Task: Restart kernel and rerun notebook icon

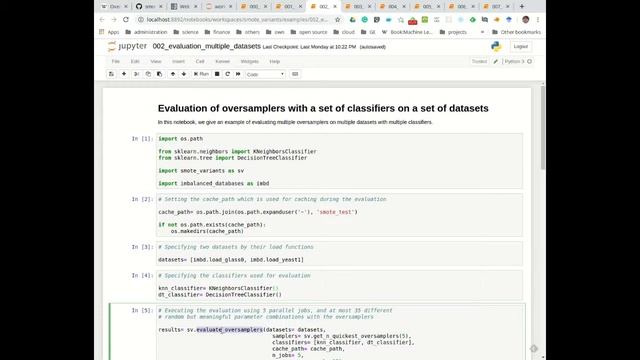Action: (238, 74)
